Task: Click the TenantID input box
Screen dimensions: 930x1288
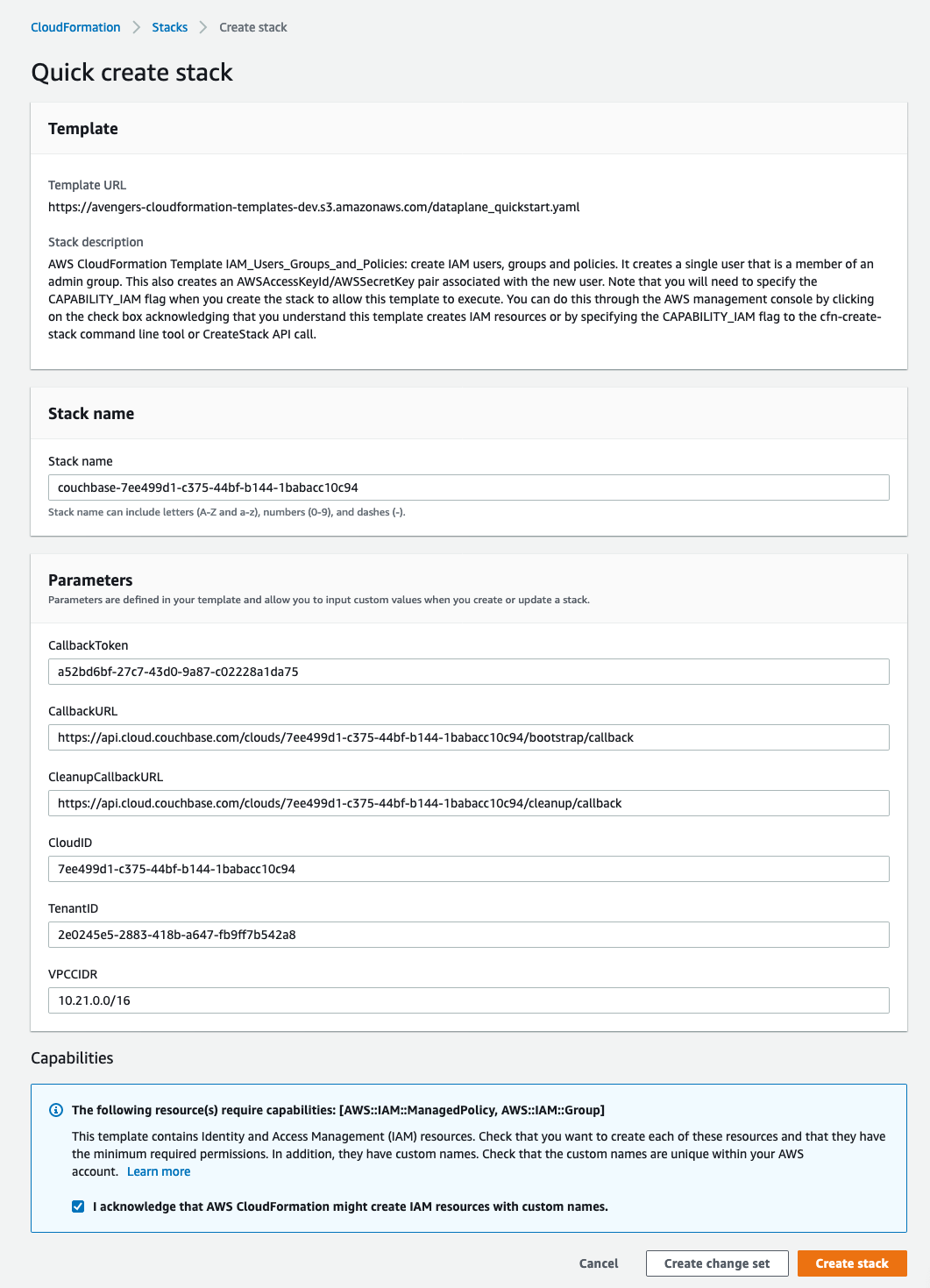Action: (x=469, y=935)
